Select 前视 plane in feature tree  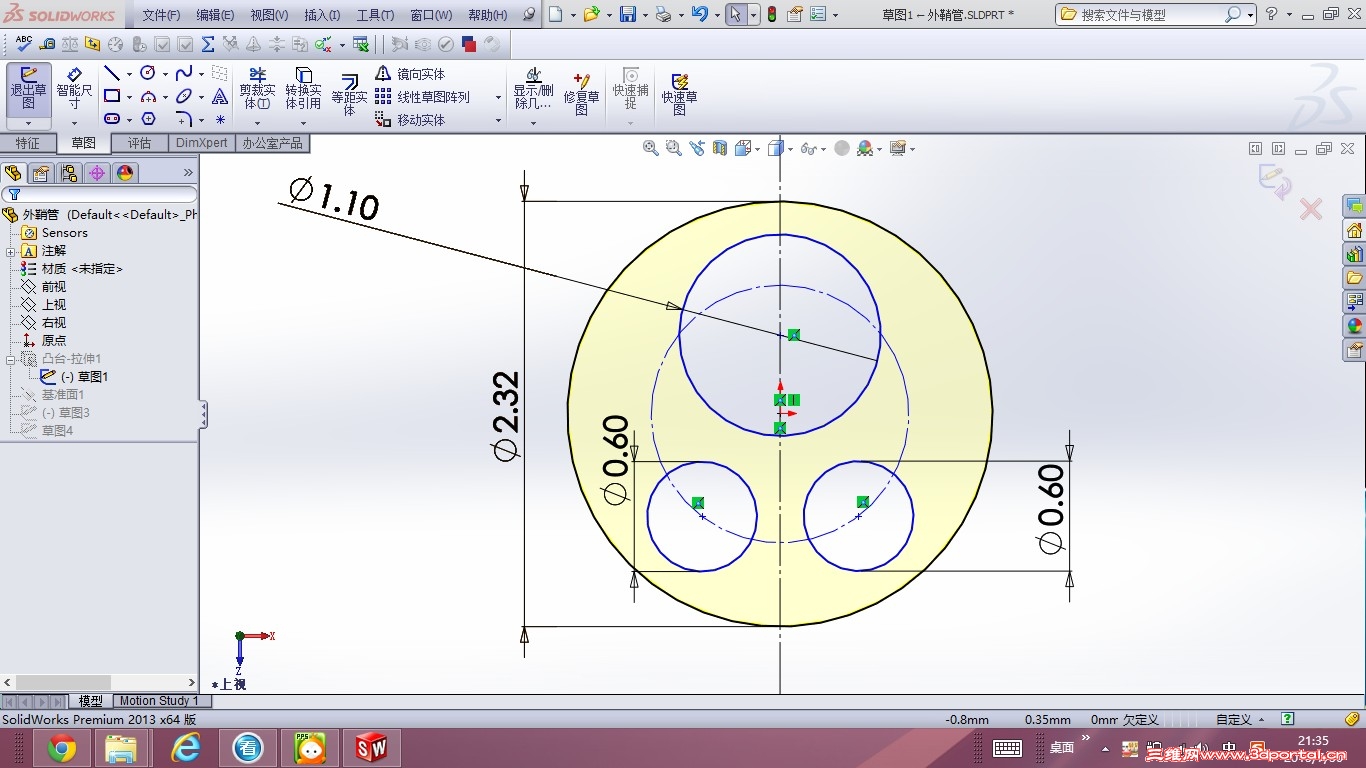[53, 287]
